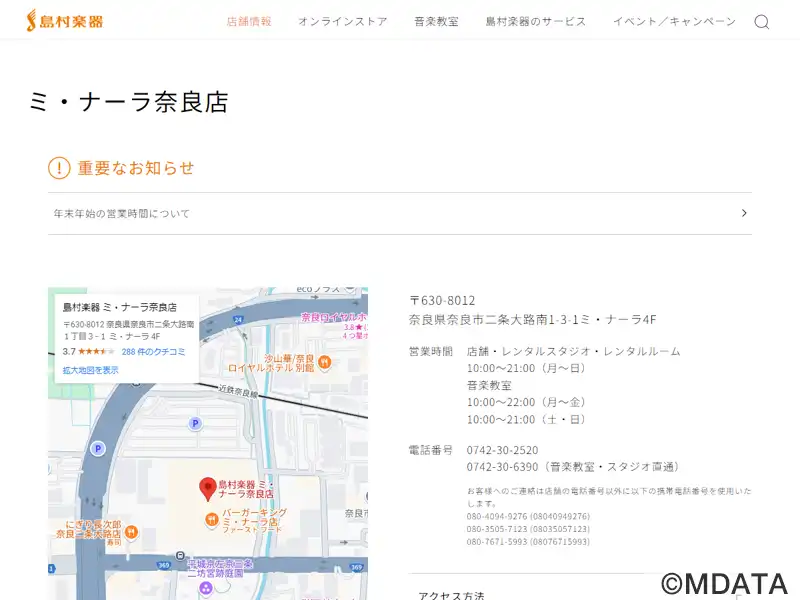This screenshot has width=800, height=600.
Task: Click 島村楽器 ミ・ナーラ奈良店 map card title
Action: pyautogui.click(x=119, y=307)
